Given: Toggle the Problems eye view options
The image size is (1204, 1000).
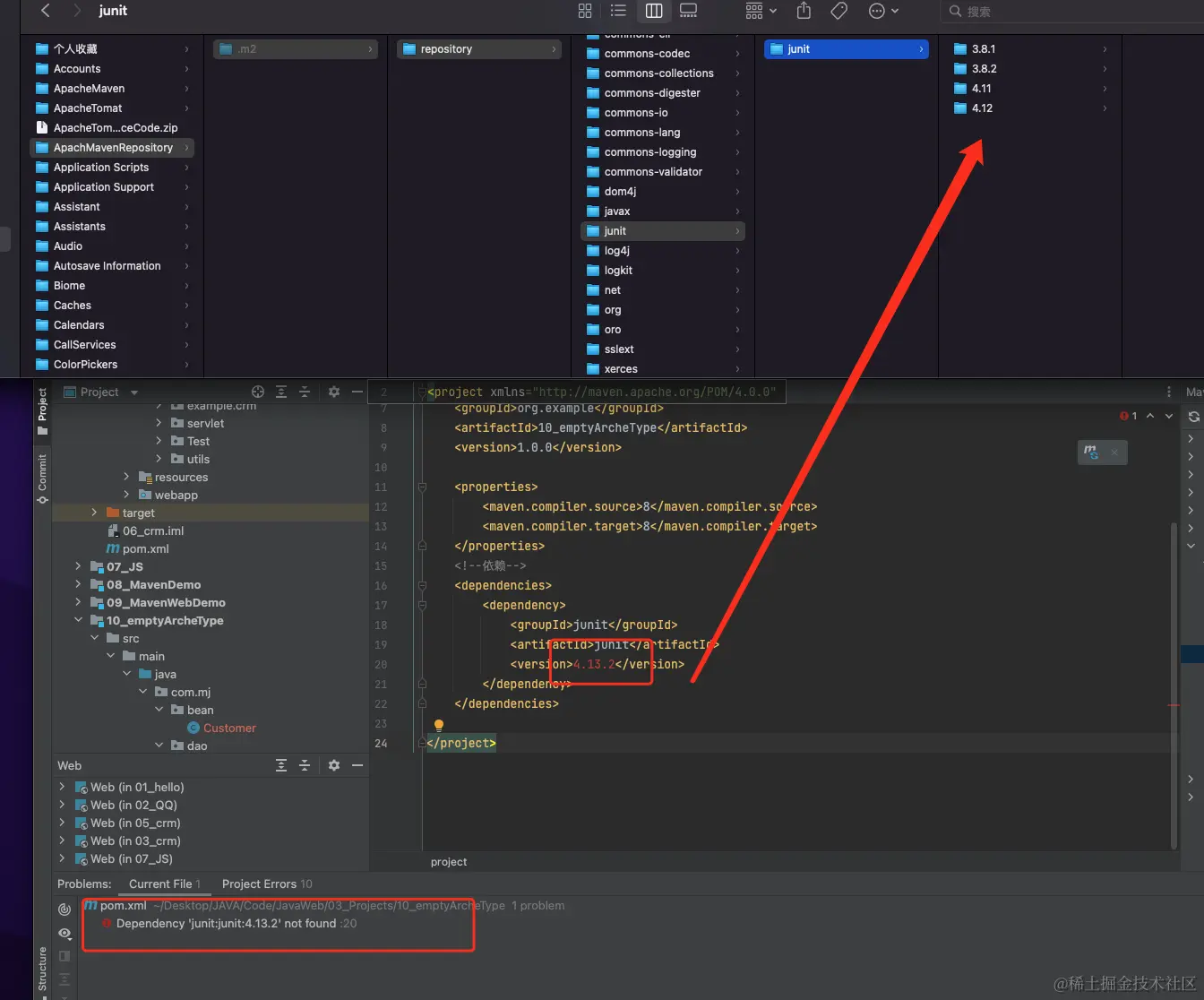Looking at the screenshot, I should (64, 934).
